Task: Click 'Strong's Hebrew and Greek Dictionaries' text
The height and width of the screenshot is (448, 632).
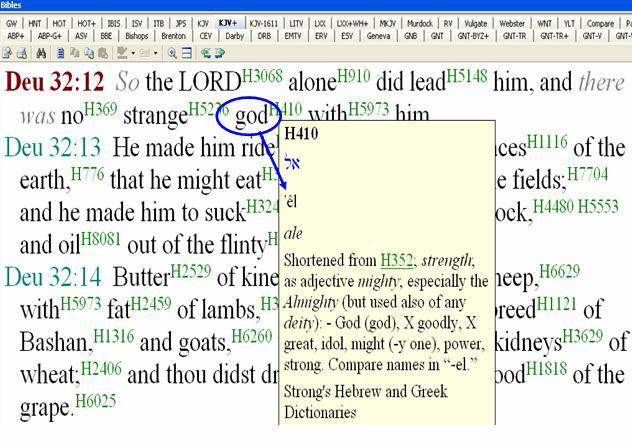Action: 366,402
